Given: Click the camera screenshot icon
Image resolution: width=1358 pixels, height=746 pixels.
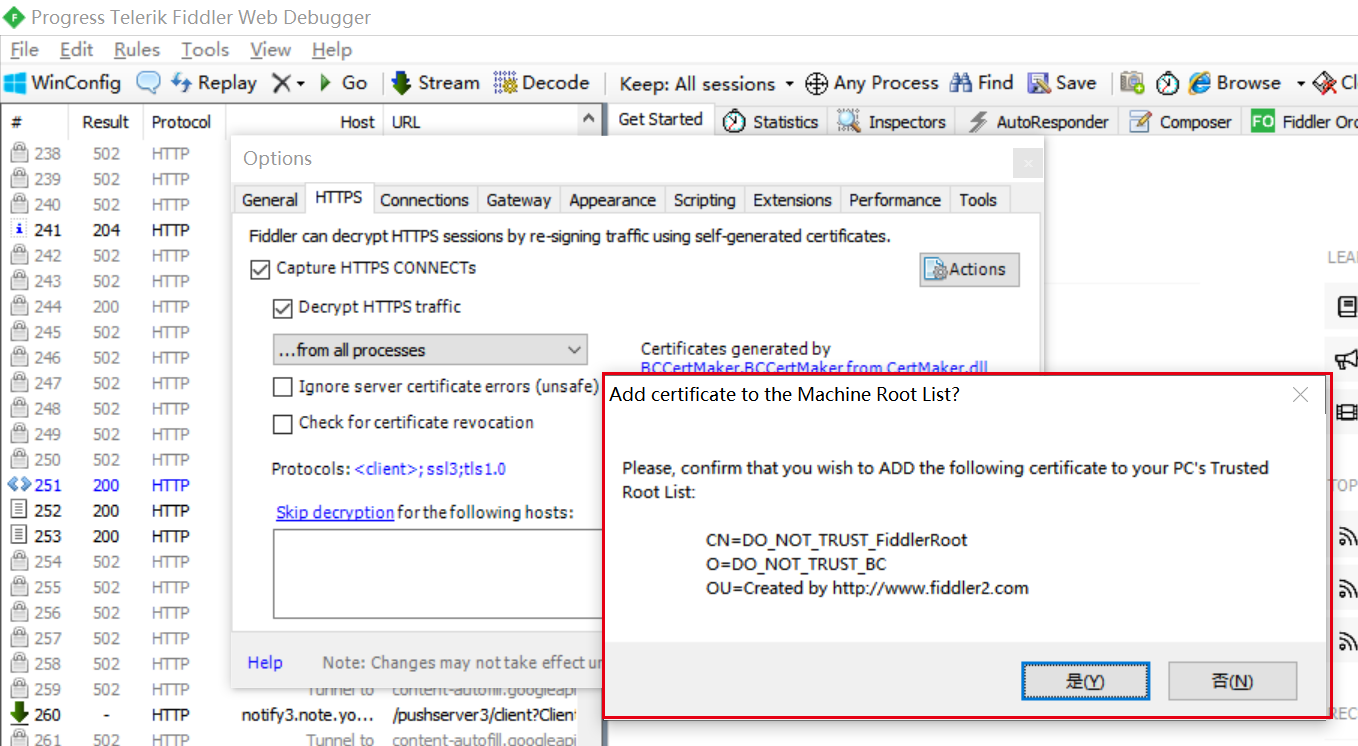Looking at the screenshot, I should pos(1132,83).
